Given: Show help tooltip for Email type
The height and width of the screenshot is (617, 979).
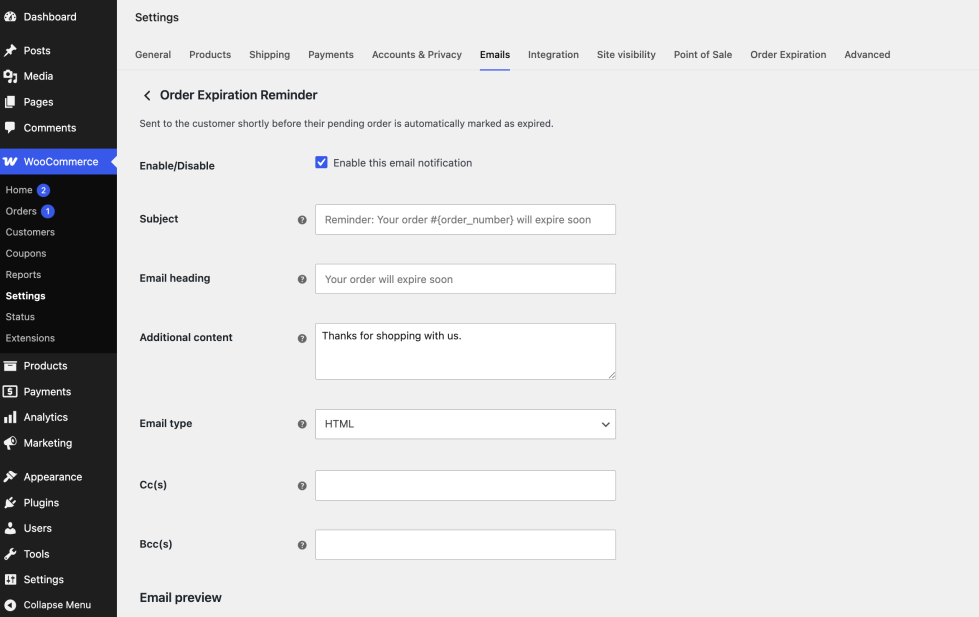Looking at the screenshot, I should tap(302, 424).
